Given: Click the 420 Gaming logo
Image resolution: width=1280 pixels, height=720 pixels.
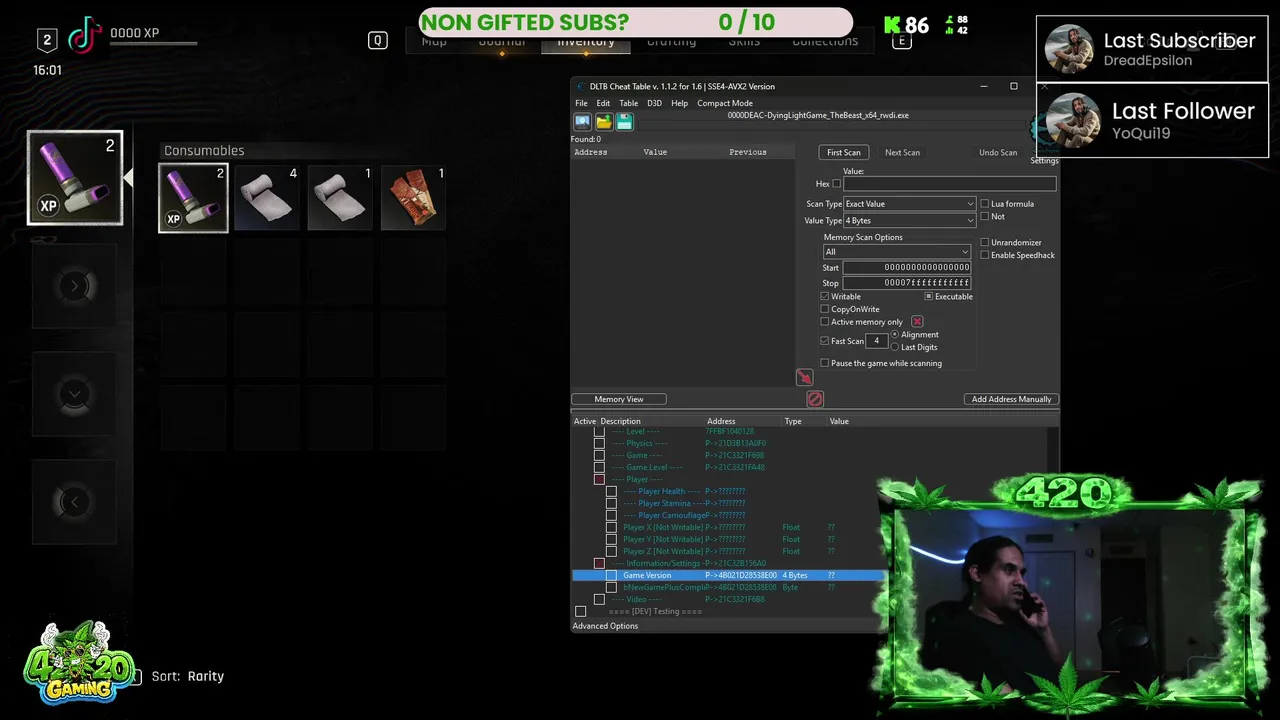Looking at the screenshot, I should pyautogui.click(x=79, y=662).
